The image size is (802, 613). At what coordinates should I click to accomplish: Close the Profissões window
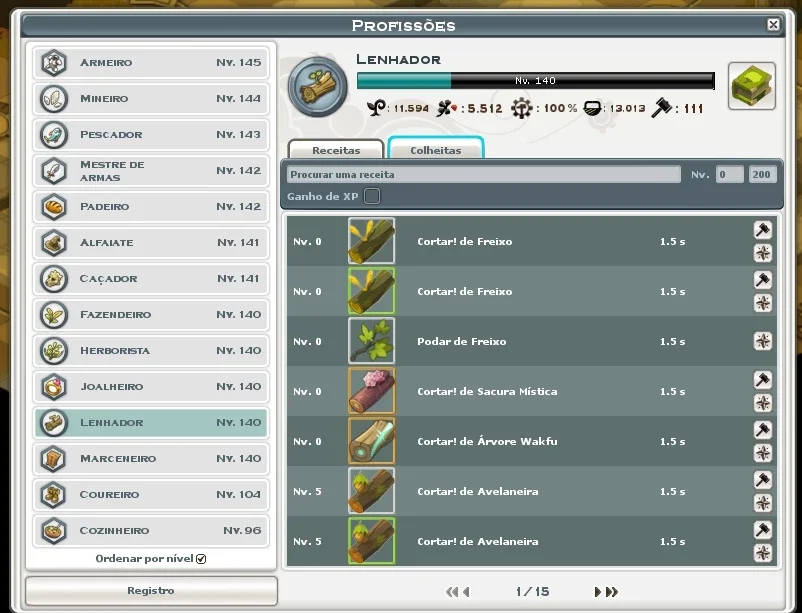pos(773,25)
